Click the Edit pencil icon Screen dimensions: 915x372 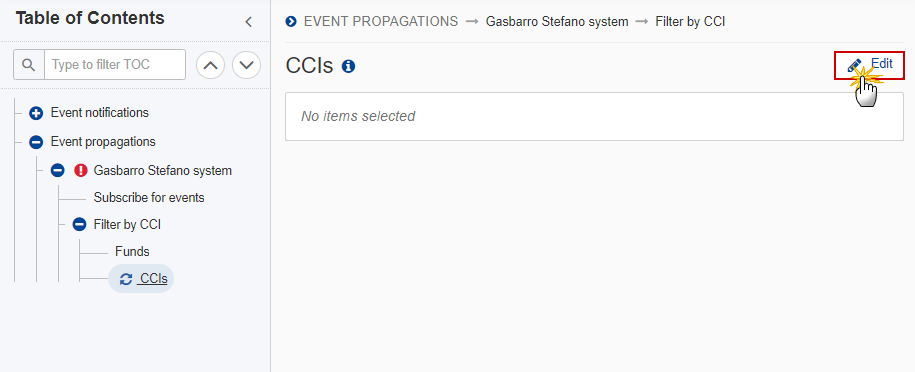point(854,65)
